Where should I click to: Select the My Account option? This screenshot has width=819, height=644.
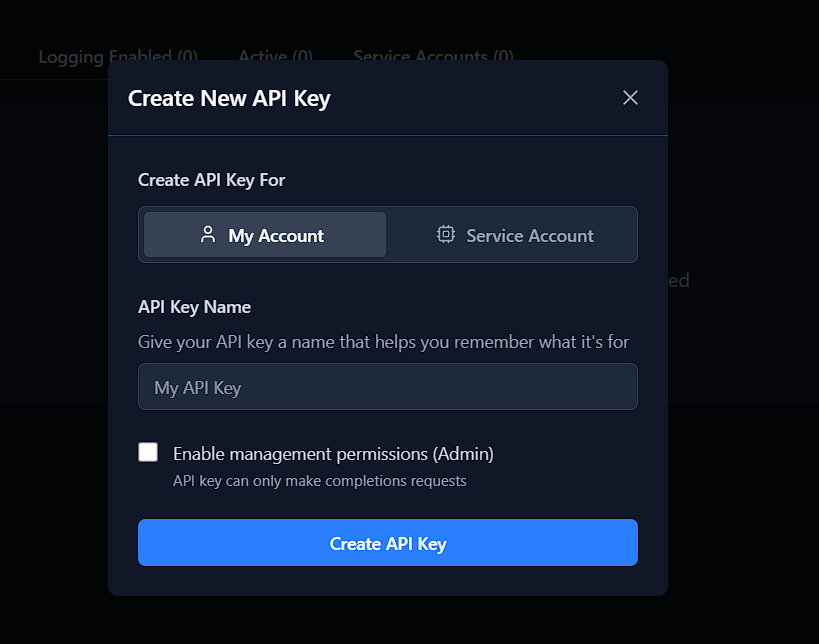tap(265, 235)
